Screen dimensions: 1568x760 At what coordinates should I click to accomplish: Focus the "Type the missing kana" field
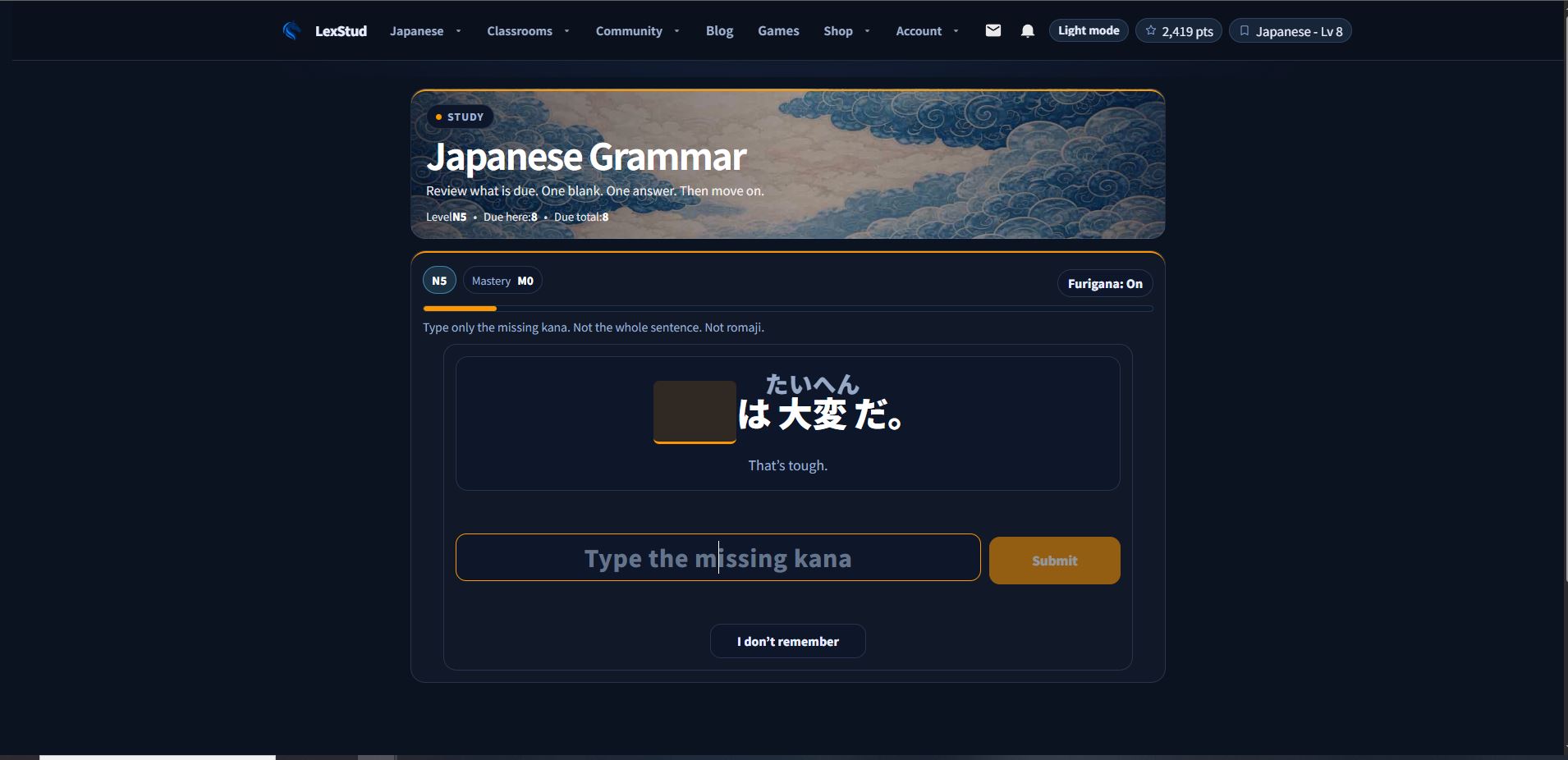tap(718, 557)
